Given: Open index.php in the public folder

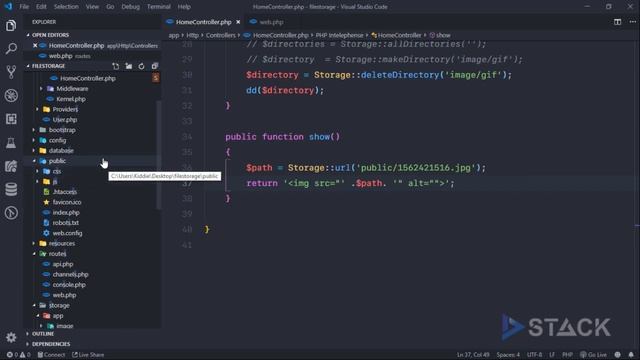Looking at the screenshot, I should pos(66,213).
